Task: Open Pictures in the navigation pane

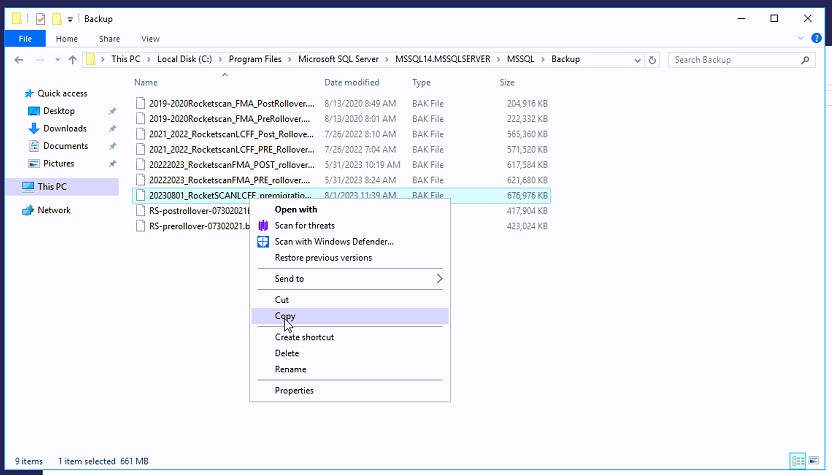Action: [58, 163]
